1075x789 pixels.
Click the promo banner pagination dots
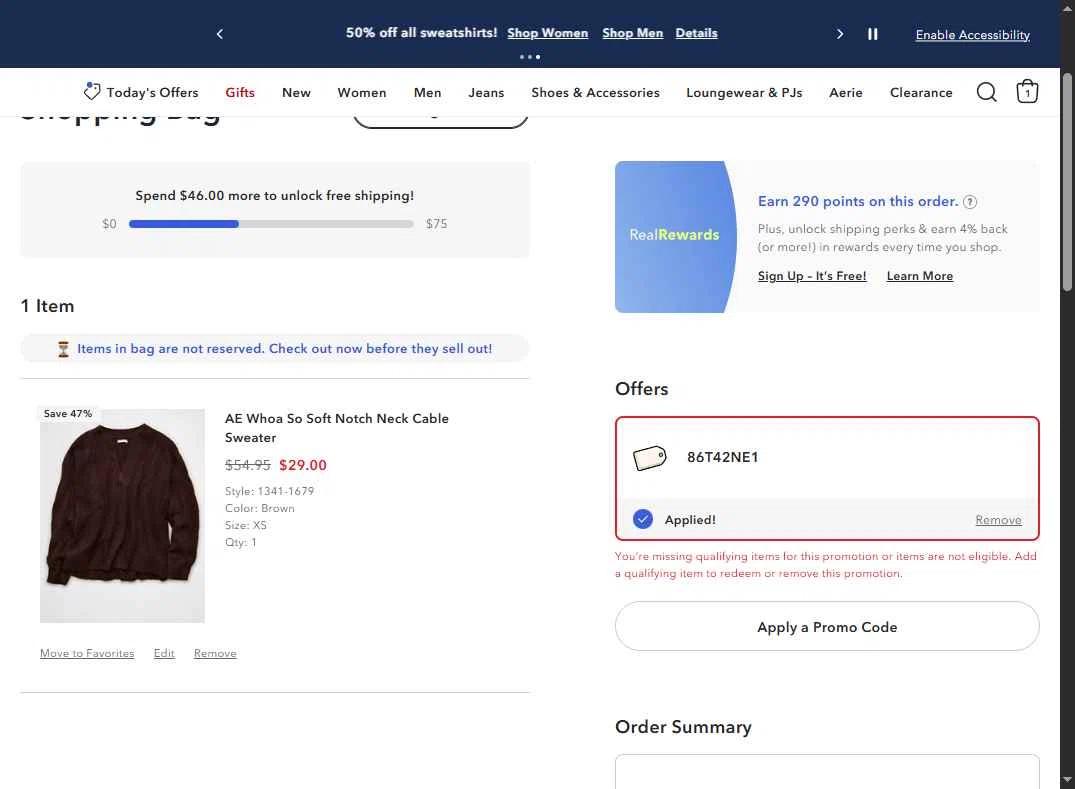pyautogui.click(x=529, y=57)
